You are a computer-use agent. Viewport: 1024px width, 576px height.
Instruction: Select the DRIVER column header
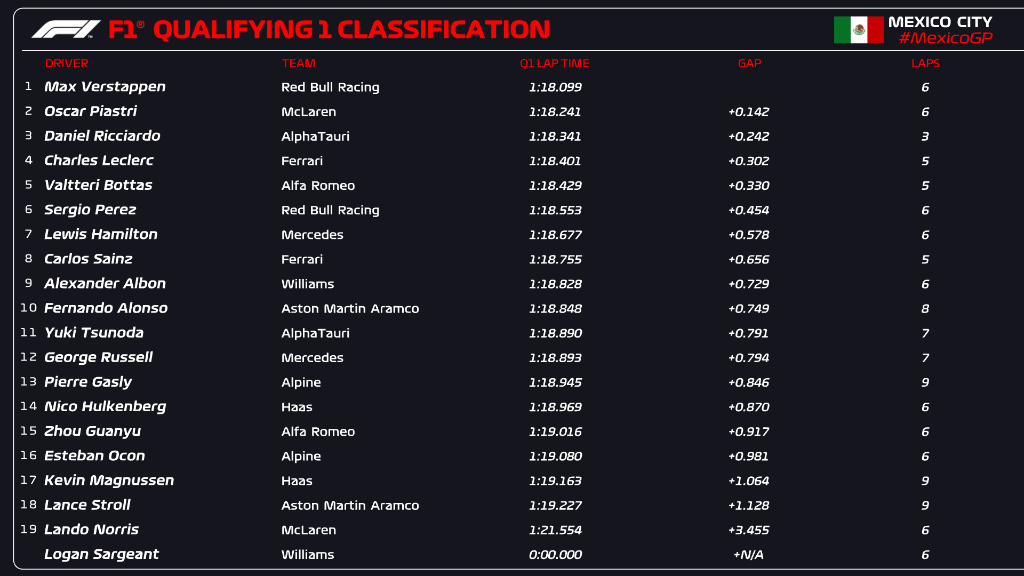67,63
